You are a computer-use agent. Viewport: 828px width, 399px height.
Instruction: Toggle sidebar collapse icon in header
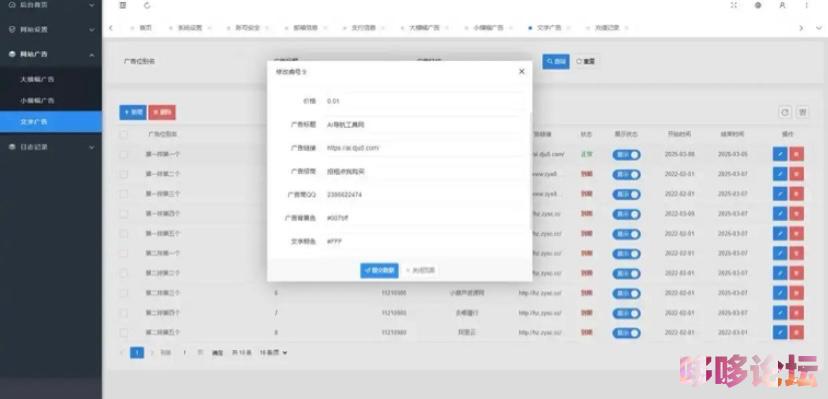[x=123, y=5]
